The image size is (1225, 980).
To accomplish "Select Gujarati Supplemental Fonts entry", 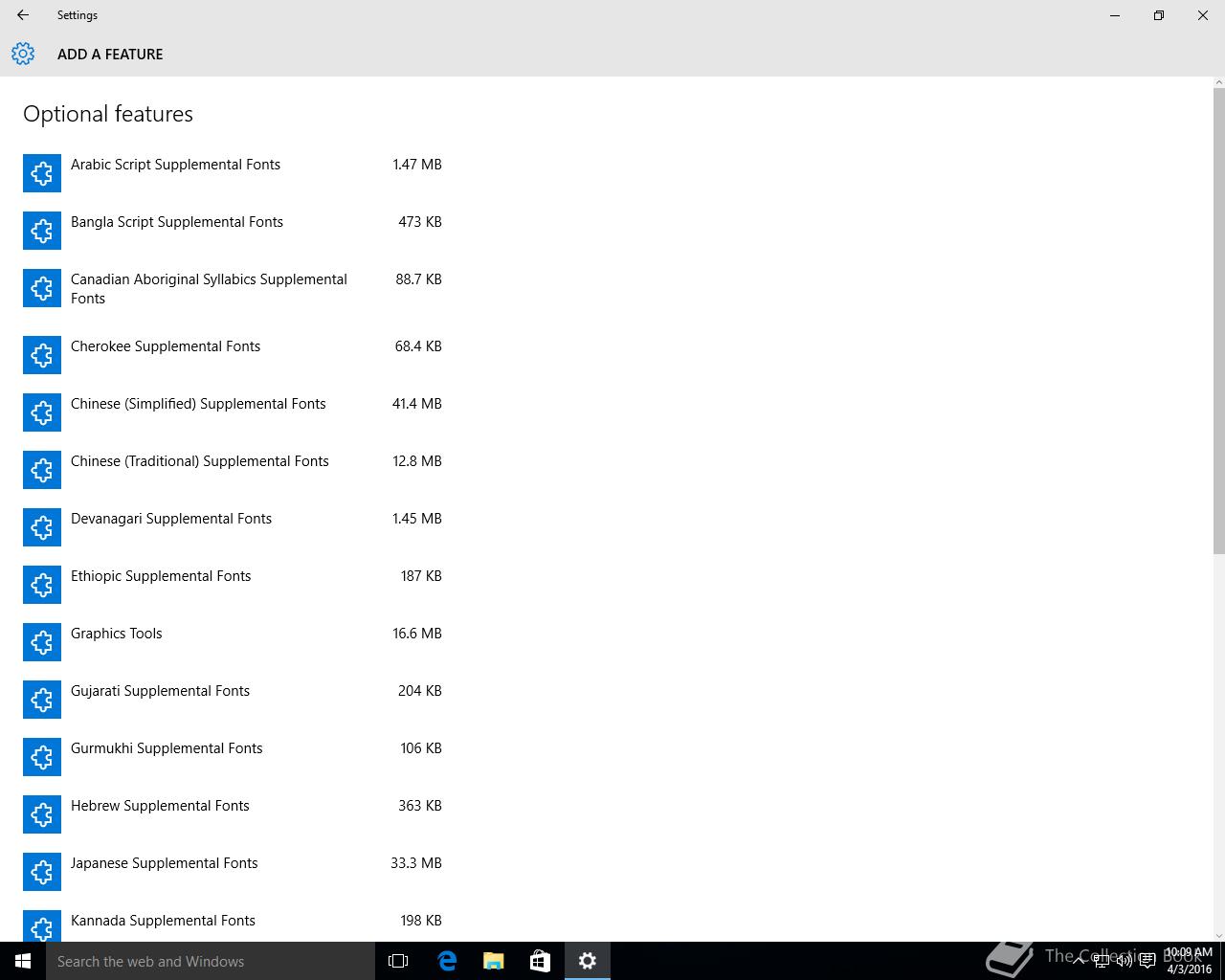I will pyautogui.click(x=160, y=691).
